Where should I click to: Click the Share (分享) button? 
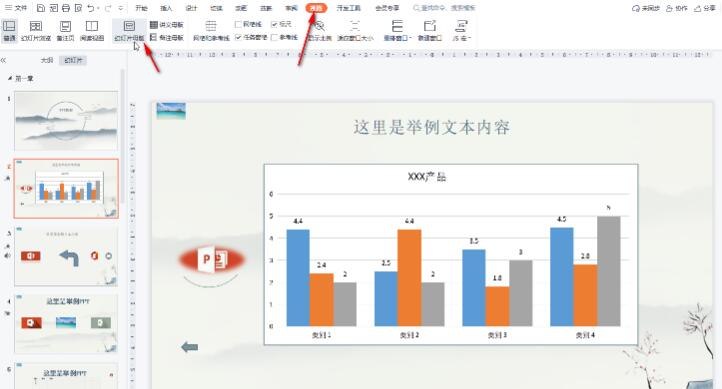point(705,8)
